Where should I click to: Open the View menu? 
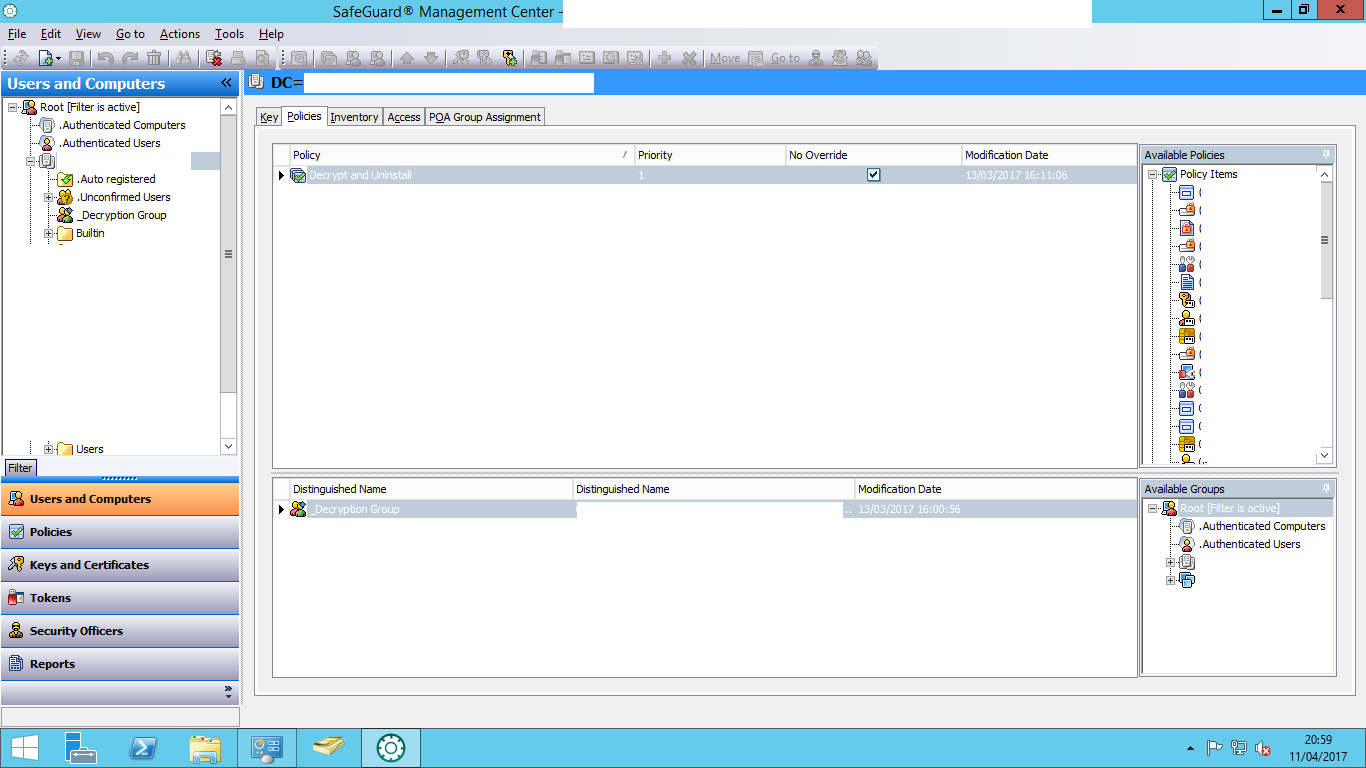(88, 34)
